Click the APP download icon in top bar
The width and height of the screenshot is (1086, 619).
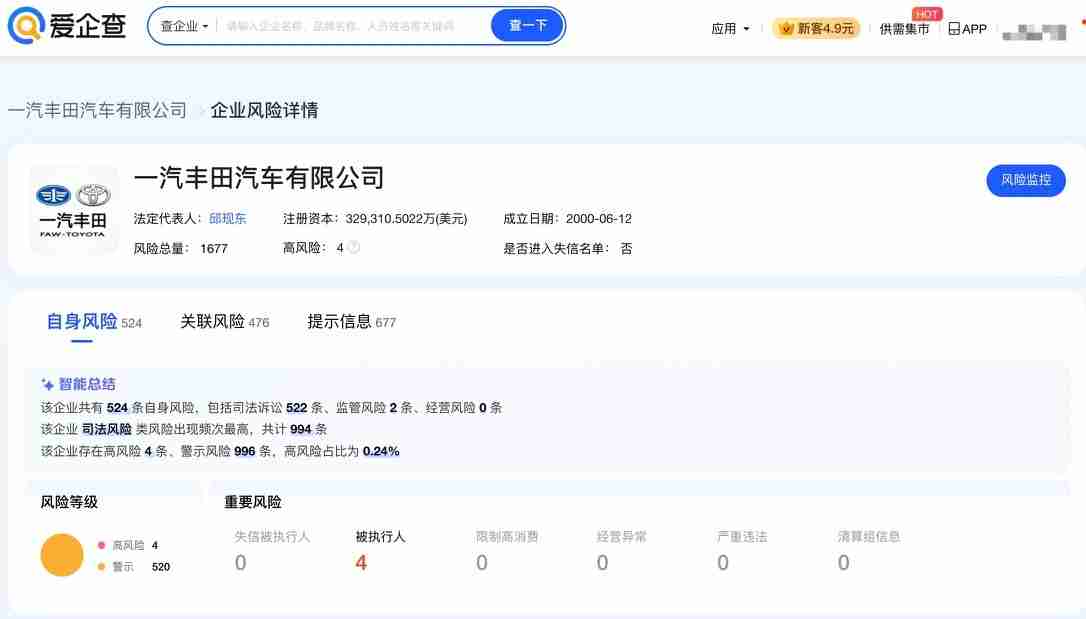tap(952, 28)
